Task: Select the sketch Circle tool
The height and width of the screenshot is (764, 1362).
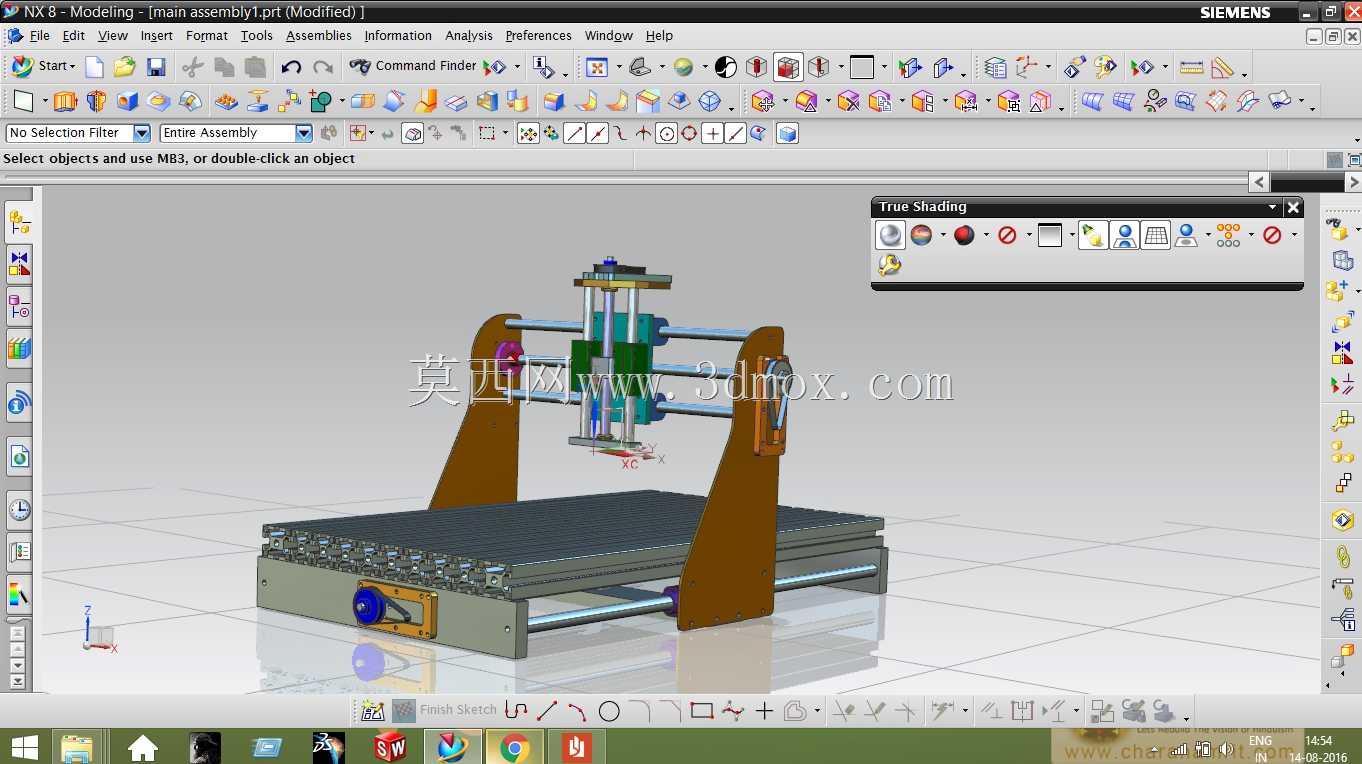Action: tap(609, 711)
